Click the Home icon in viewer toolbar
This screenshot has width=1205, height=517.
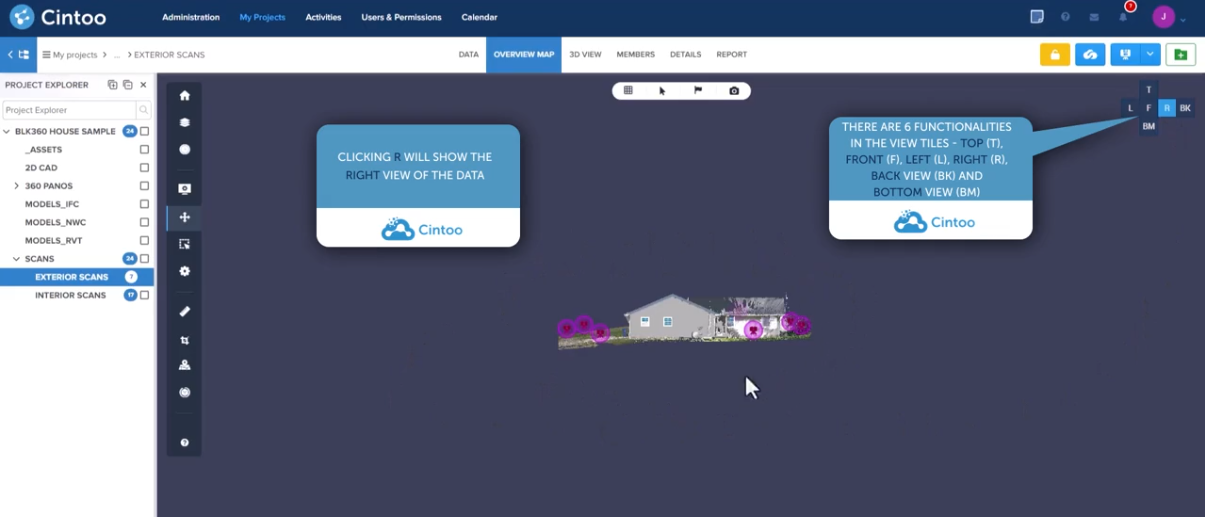(x=184, y=96)
